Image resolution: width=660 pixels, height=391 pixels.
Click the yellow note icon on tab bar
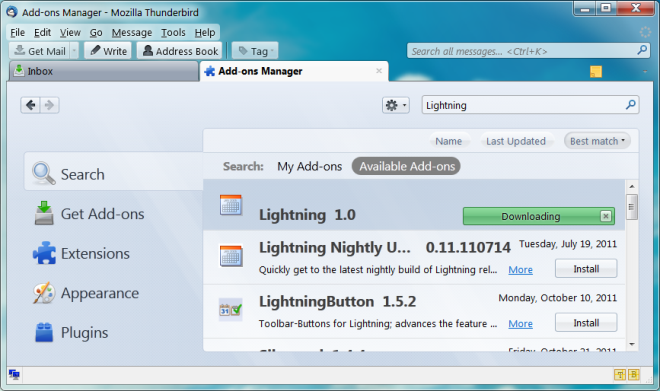pyautogui.click(x=596, y=72)
